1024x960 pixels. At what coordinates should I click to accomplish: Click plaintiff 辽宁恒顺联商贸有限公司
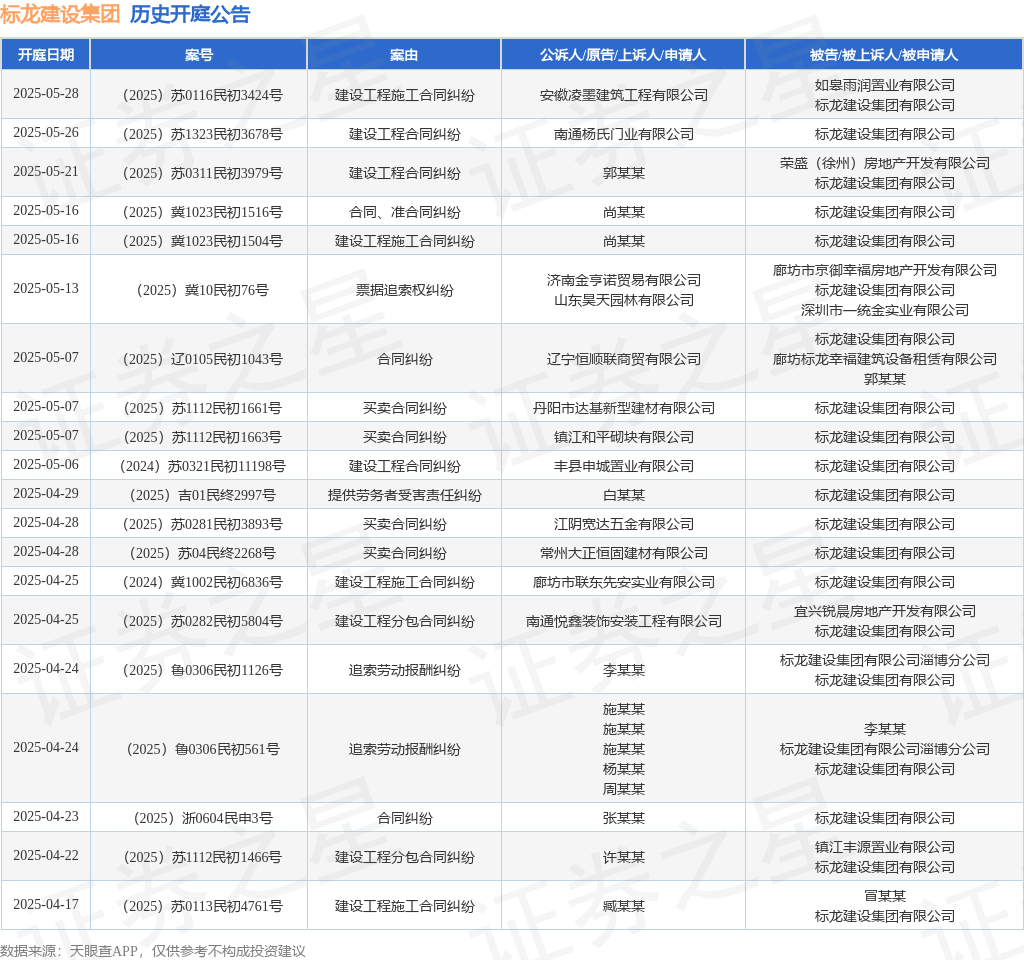point(624,359)
